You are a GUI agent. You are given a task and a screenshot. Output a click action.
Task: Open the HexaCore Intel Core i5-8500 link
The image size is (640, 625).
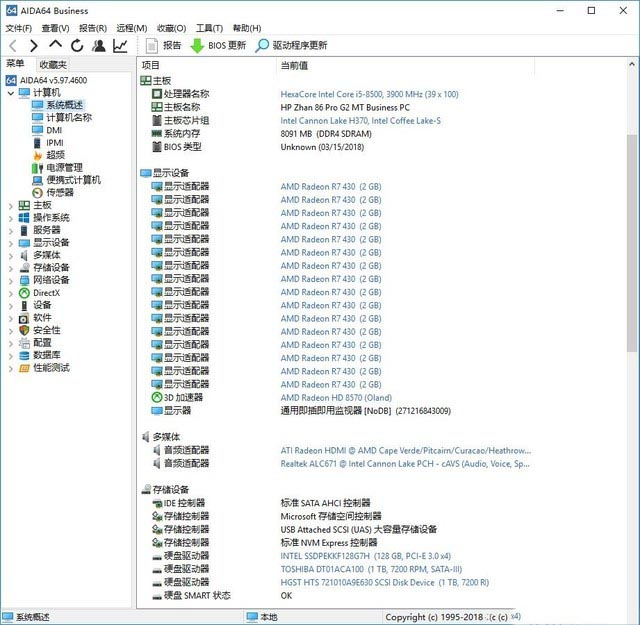click(x=369, y=94)
